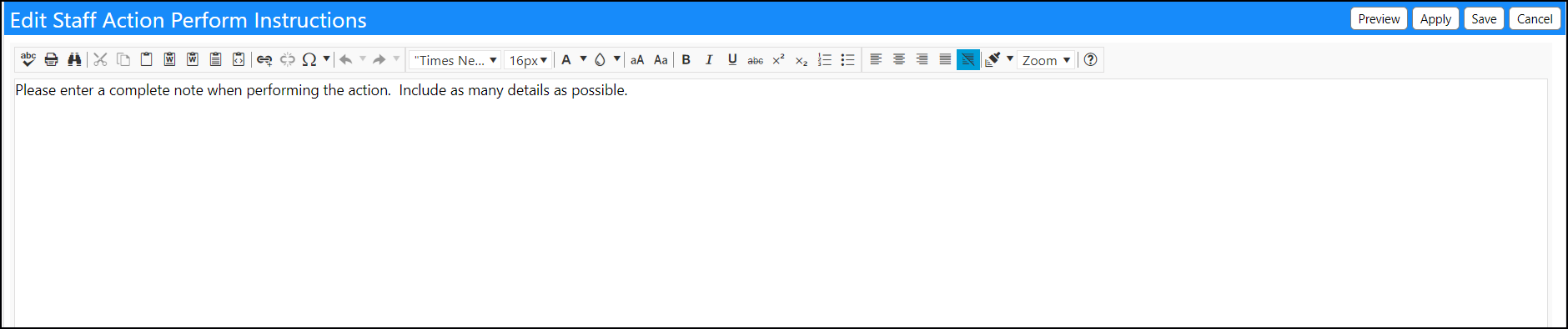
Task: Toggle Italic formatting
Action: (709, 59)
